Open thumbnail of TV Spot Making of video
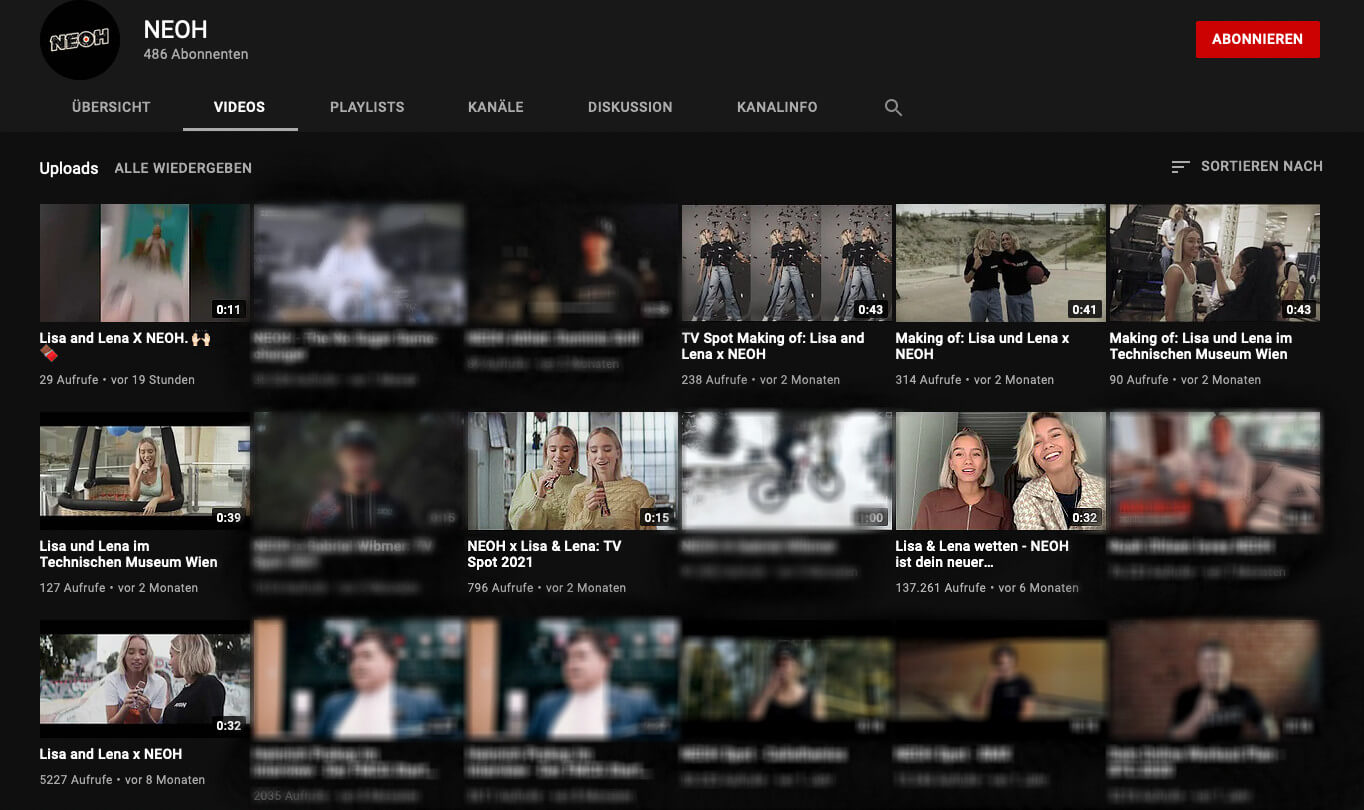Image resolution: width=1364 pixels, height=810 pixels. 787,263
